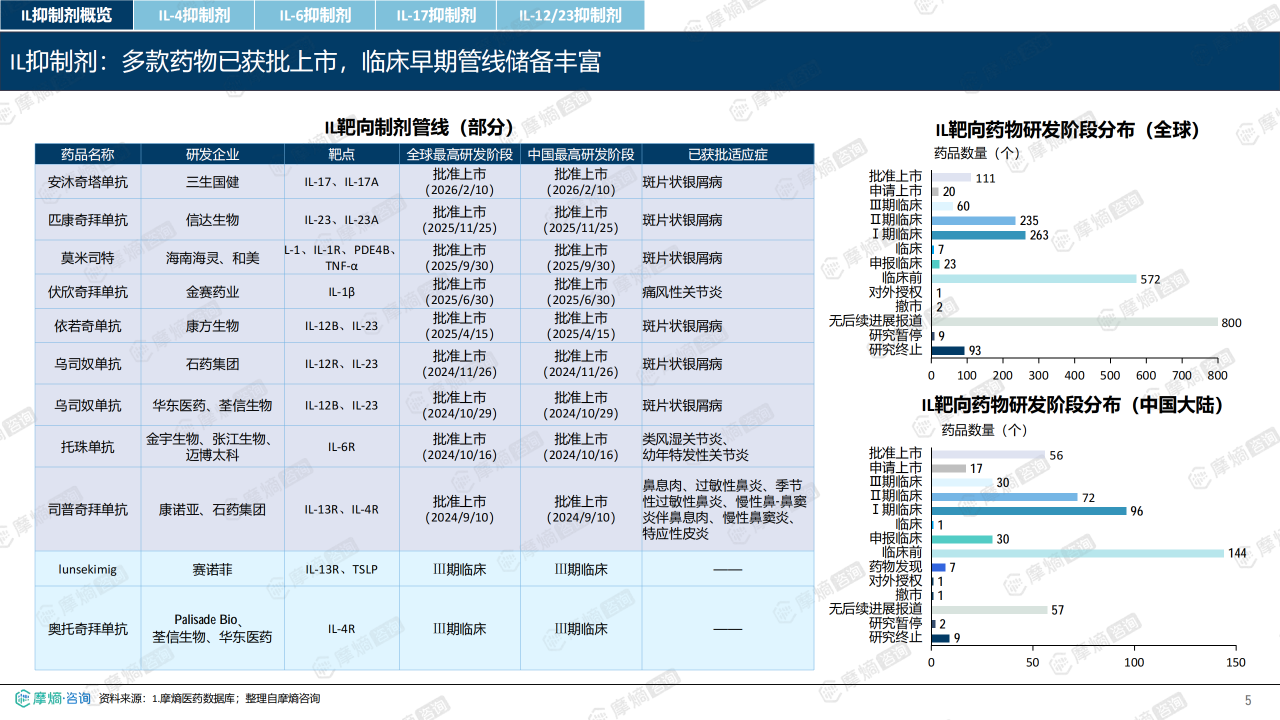Click the 资料来源 source note in footer
Screen dimensions: 1280x720
point(210,698)
